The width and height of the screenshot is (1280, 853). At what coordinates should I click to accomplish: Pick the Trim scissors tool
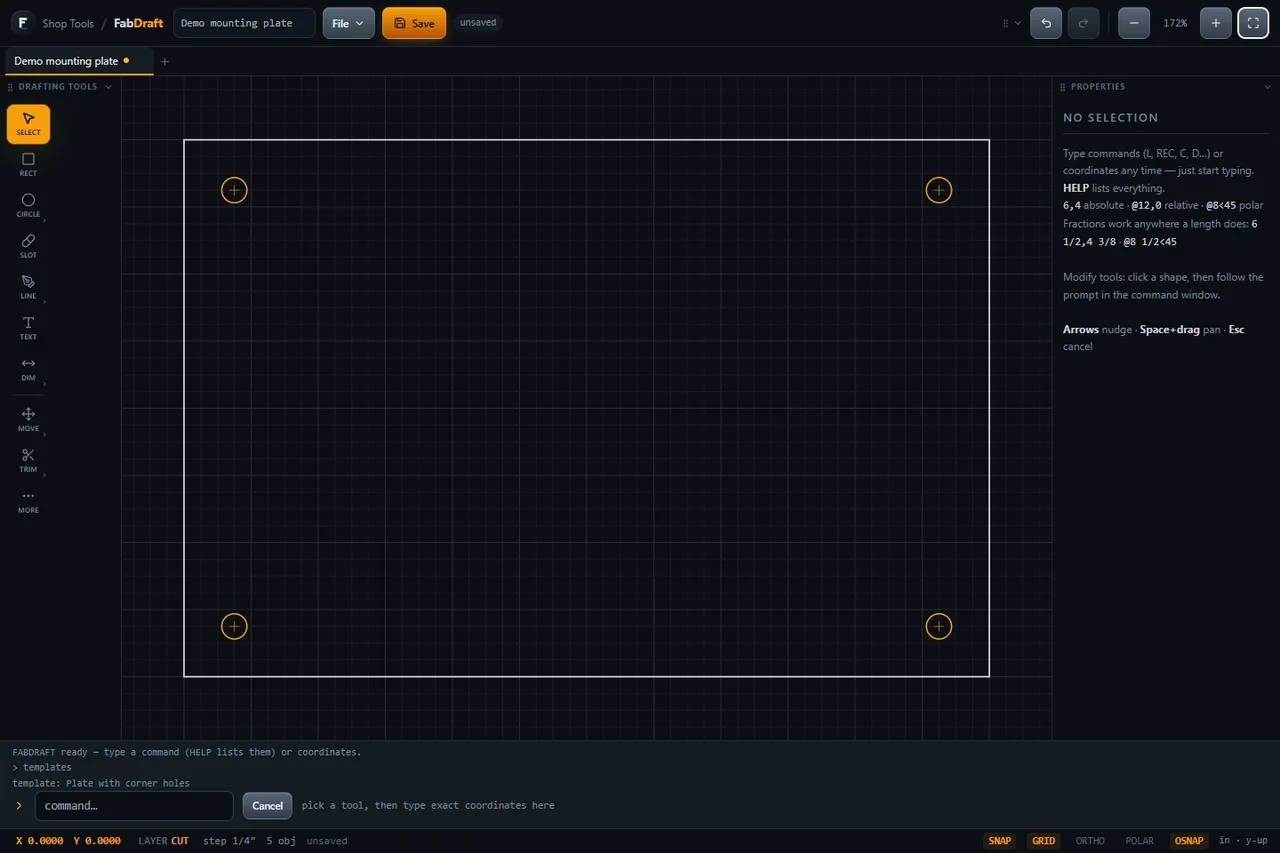[x=28, y=461]
